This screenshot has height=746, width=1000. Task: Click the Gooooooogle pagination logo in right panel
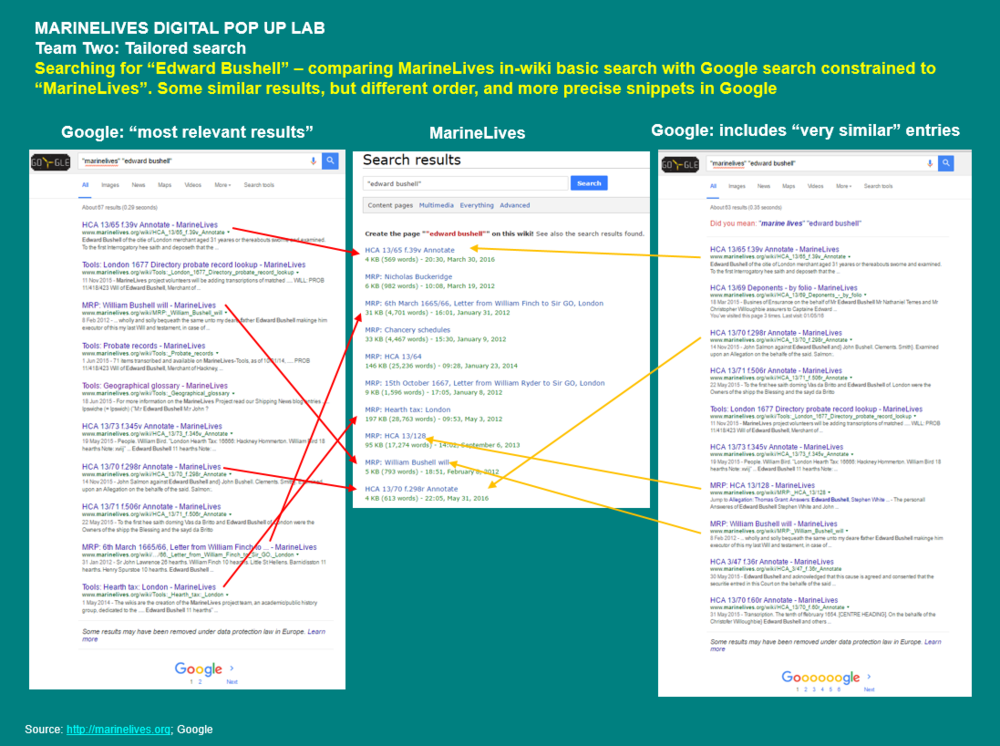coord(821,677)
